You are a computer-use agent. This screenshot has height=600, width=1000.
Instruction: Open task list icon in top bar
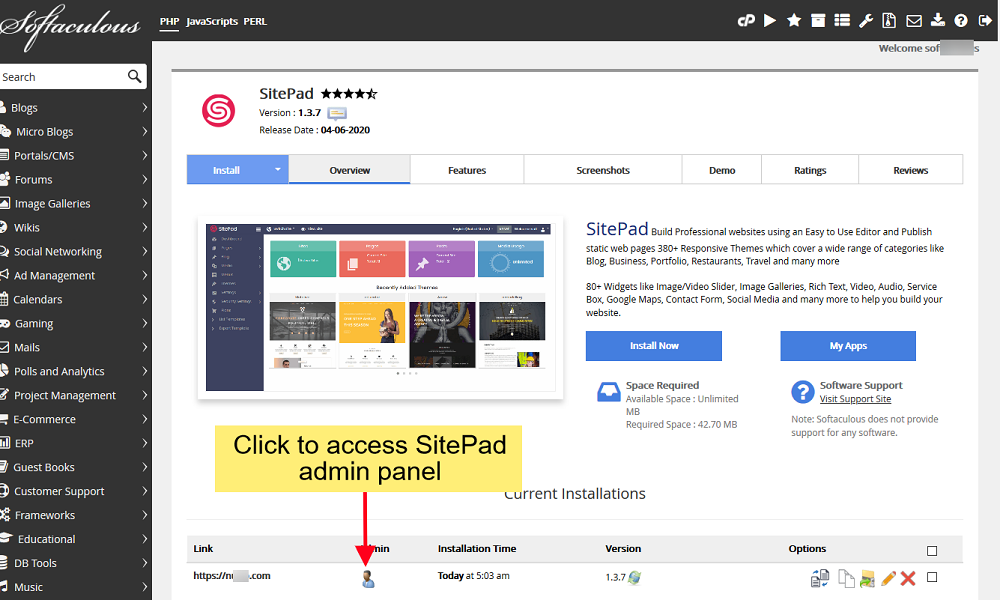[x=842, y=21]
